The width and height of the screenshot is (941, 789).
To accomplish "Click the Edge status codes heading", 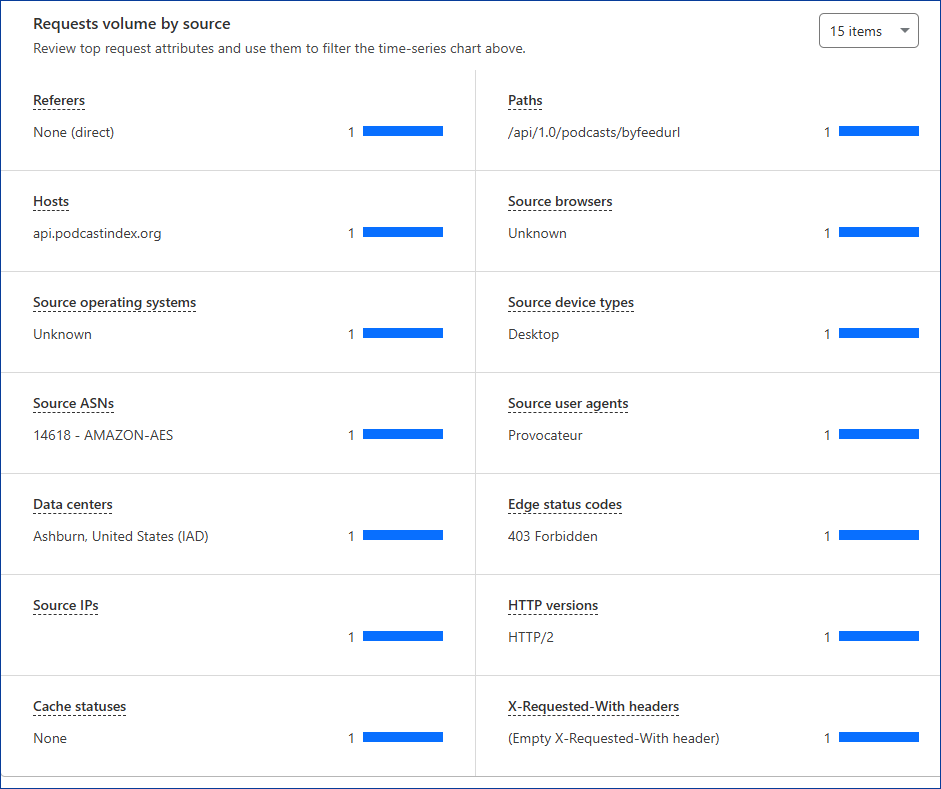I will click(565, 505).
